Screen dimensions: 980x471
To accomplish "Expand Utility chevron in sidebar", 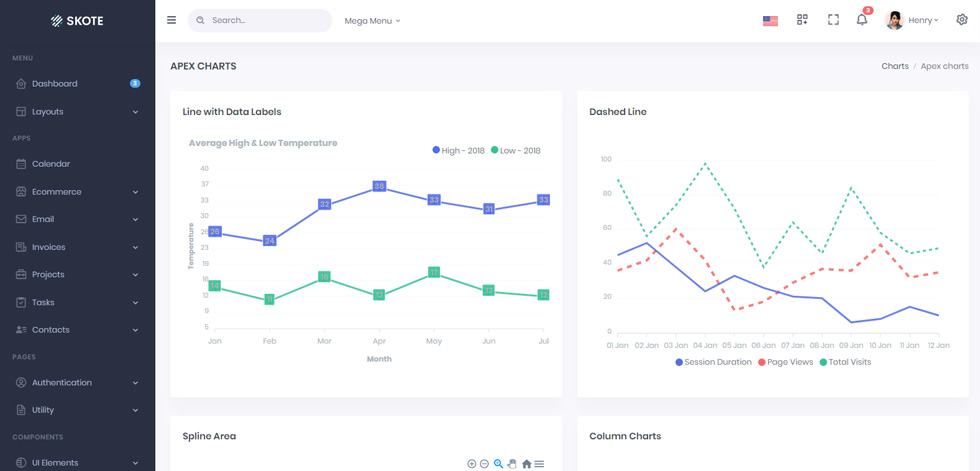I will pyautogui.click(x=136, y=410).
